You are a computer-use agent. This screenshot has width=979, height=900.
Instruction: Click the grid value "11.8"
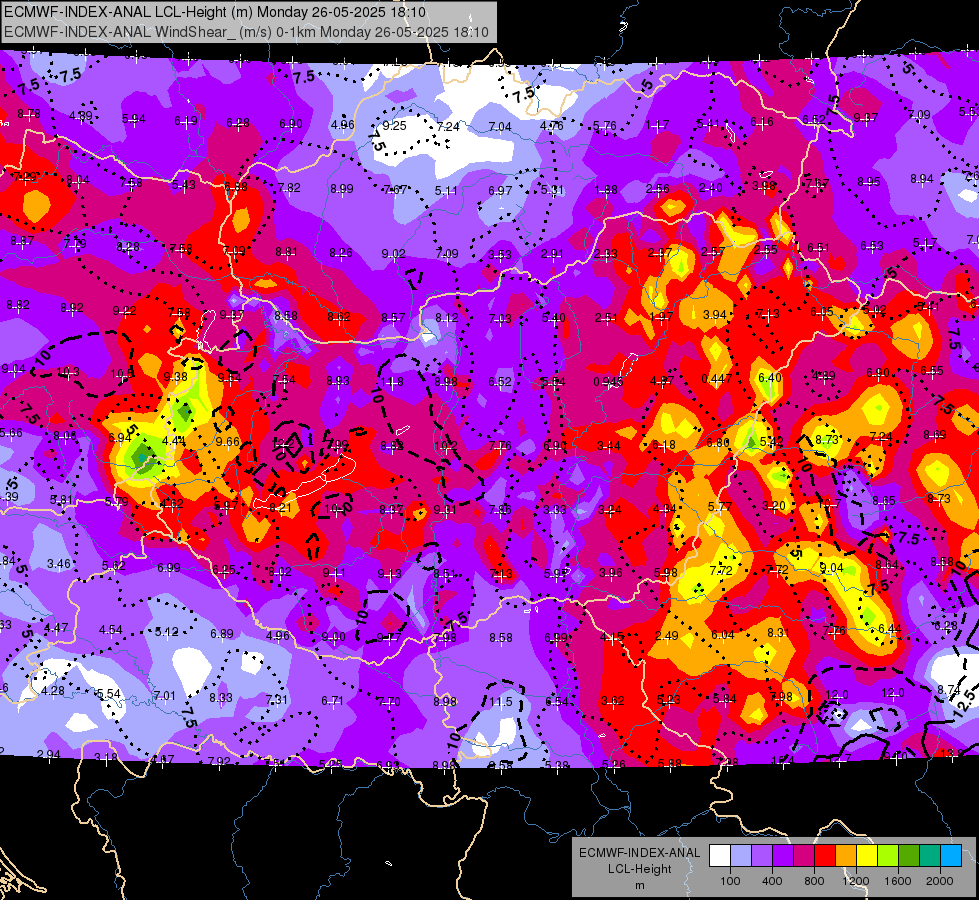pyautogui.click(x=392, y=381)
